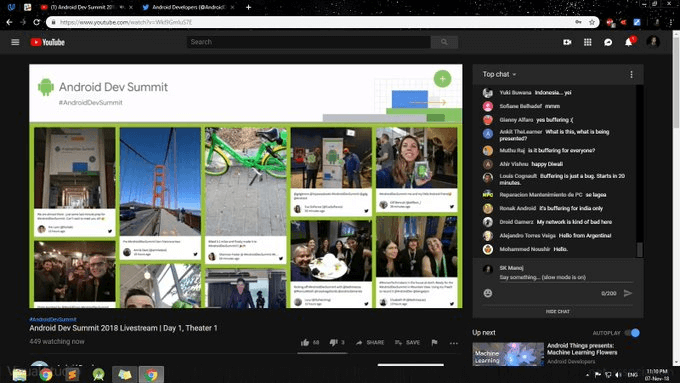This screenshot has width=680, height=383.
Task: Send the chat message arrow
Action: [628, 293]
